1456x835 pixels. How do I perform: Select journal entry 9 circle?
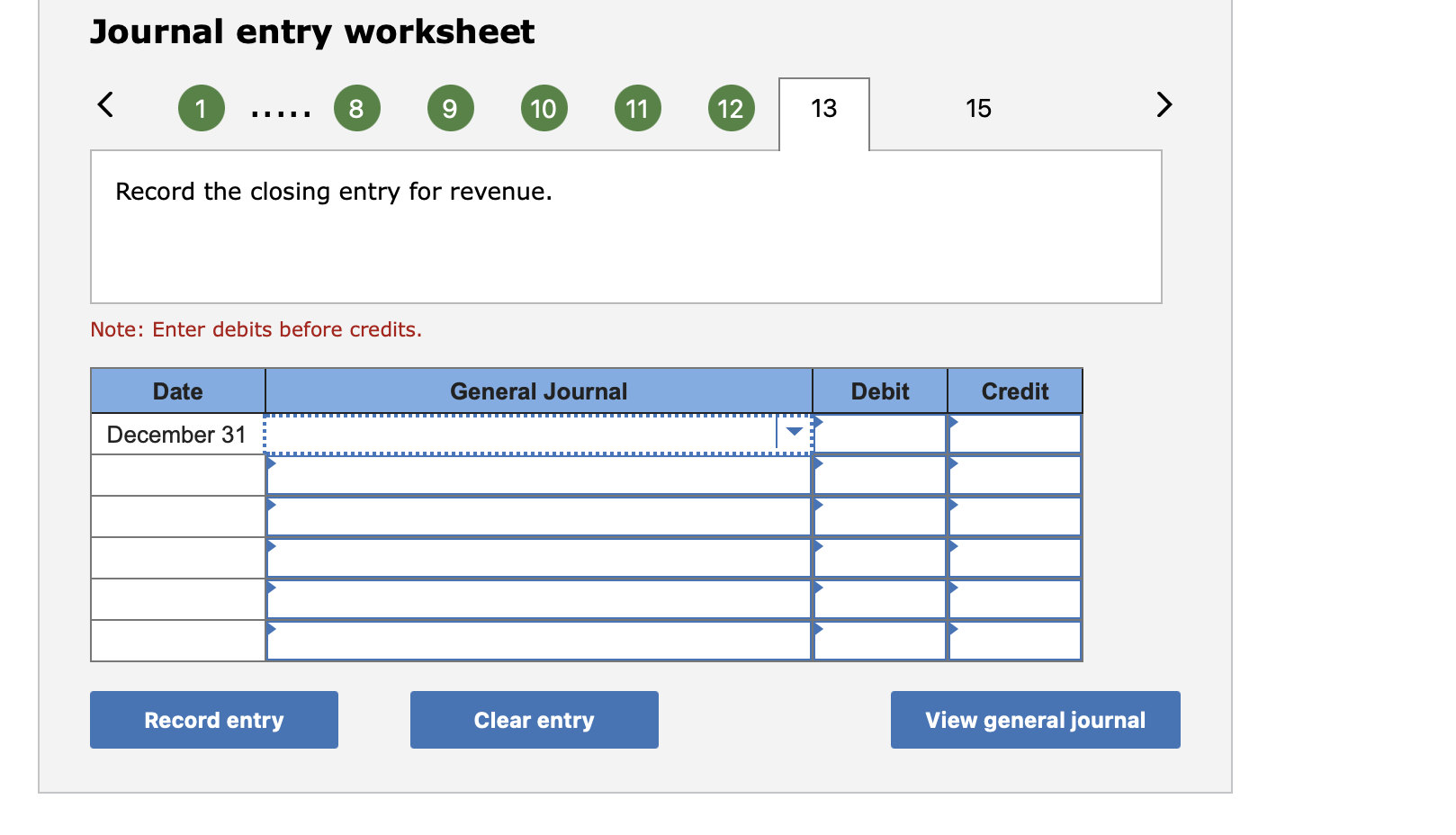pyautogui.click(x=450, y=108)
